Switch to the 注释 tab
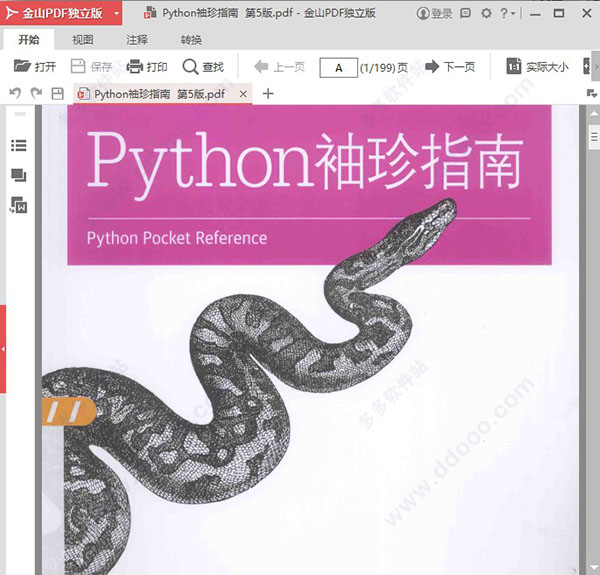 (x=137, y=39)
